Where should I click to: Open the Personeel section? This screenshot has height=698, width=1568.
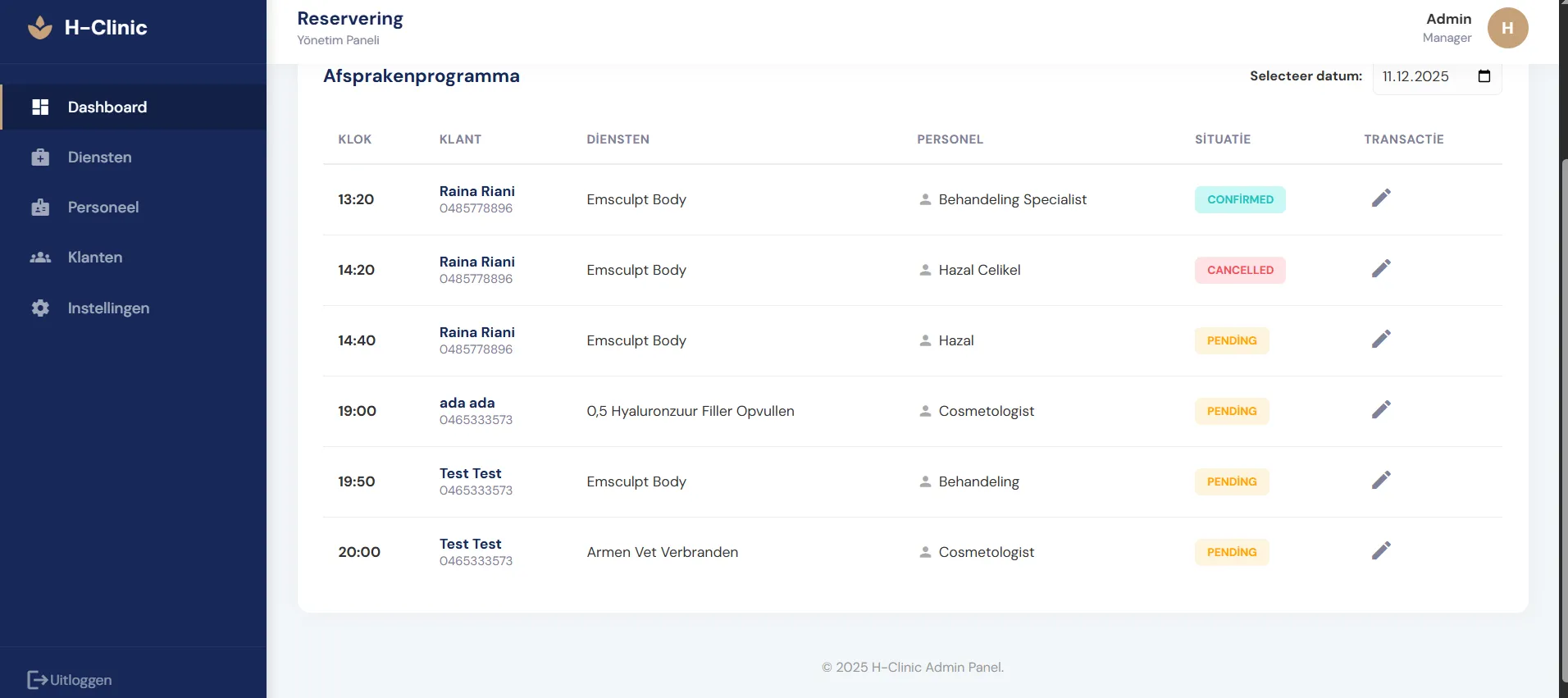click(103, 208)
